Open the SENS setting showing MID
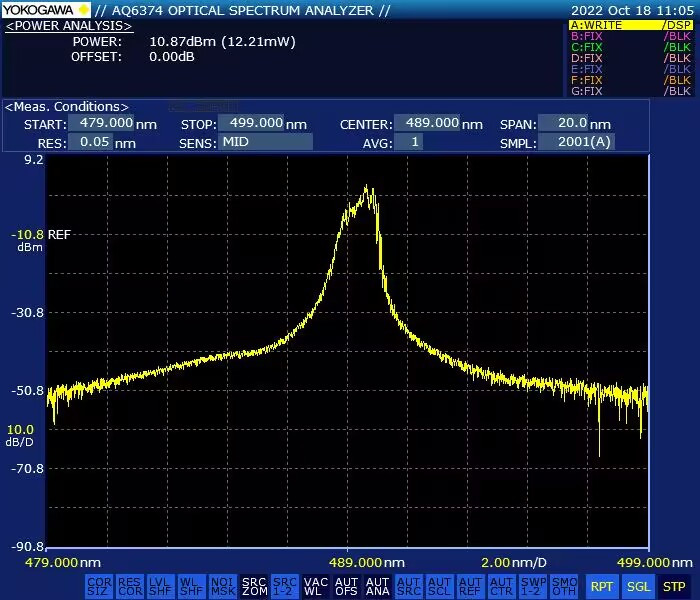 (265, 142)
